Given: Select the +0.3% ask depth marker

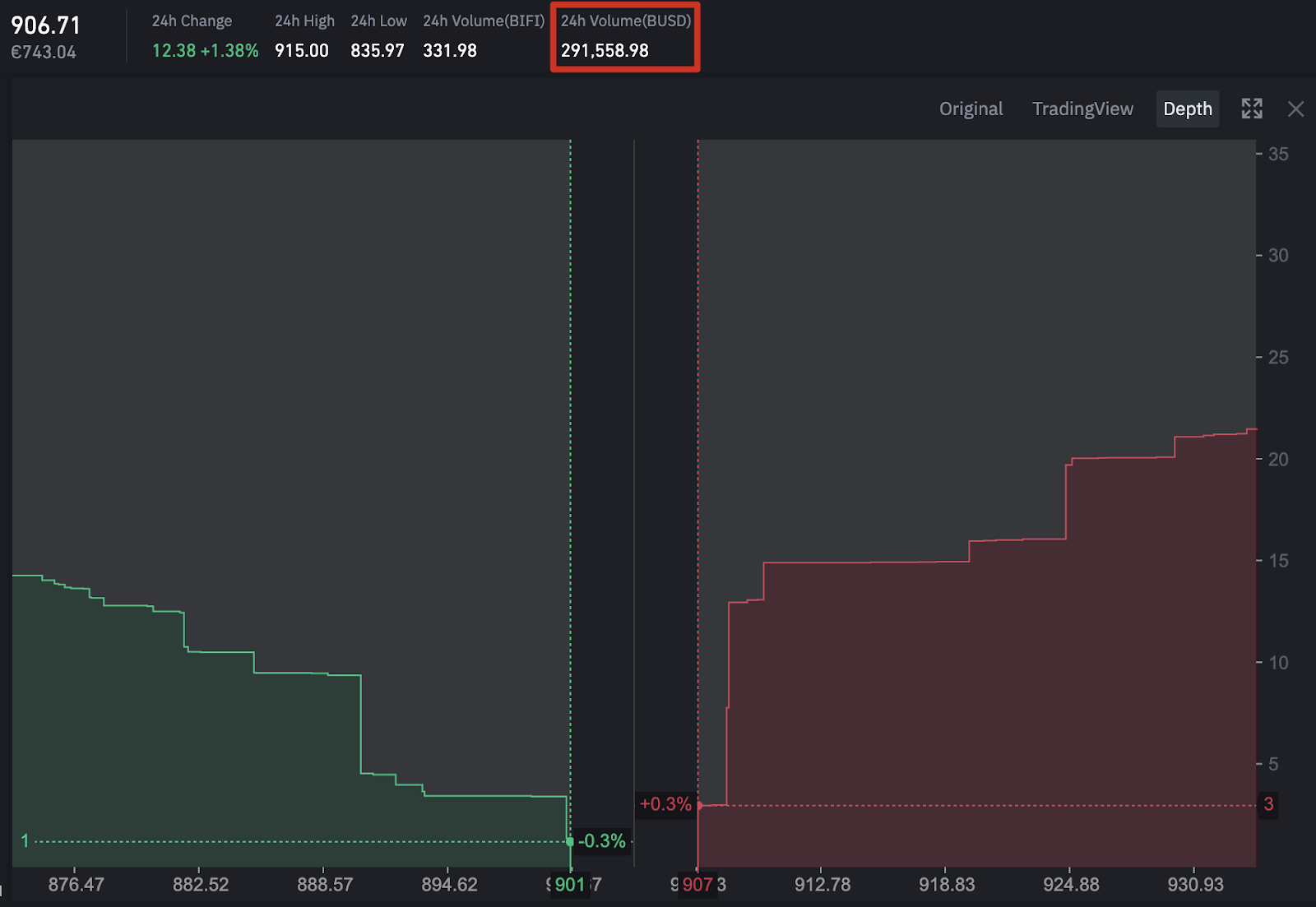Looking at the screenshot, I should pyautogui.click(x=666, y=805).
